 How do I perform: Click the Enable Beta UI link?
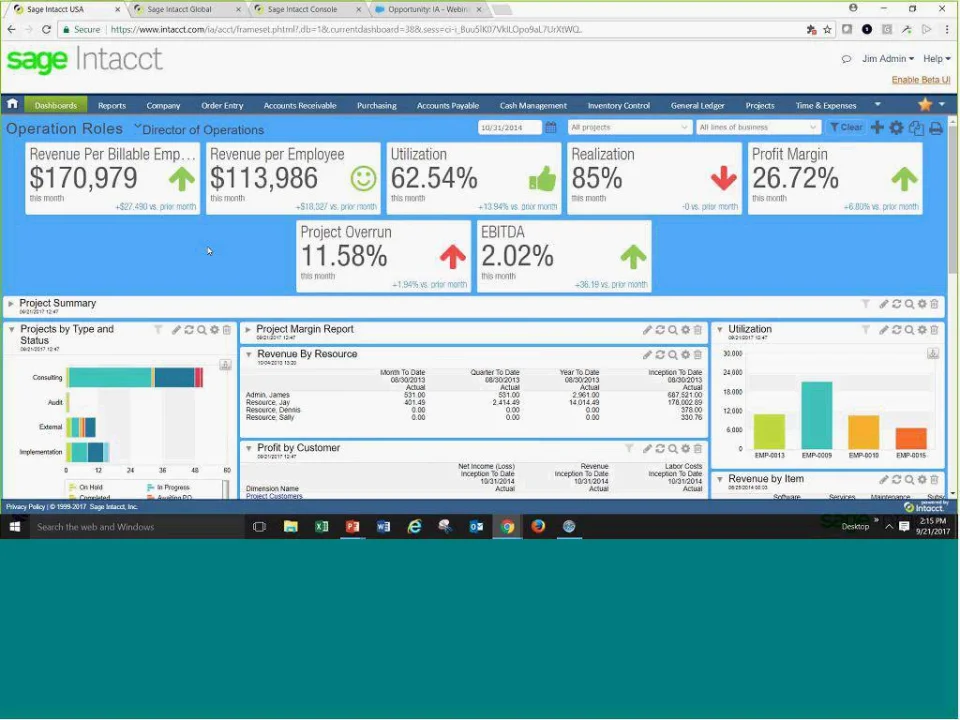920,80
